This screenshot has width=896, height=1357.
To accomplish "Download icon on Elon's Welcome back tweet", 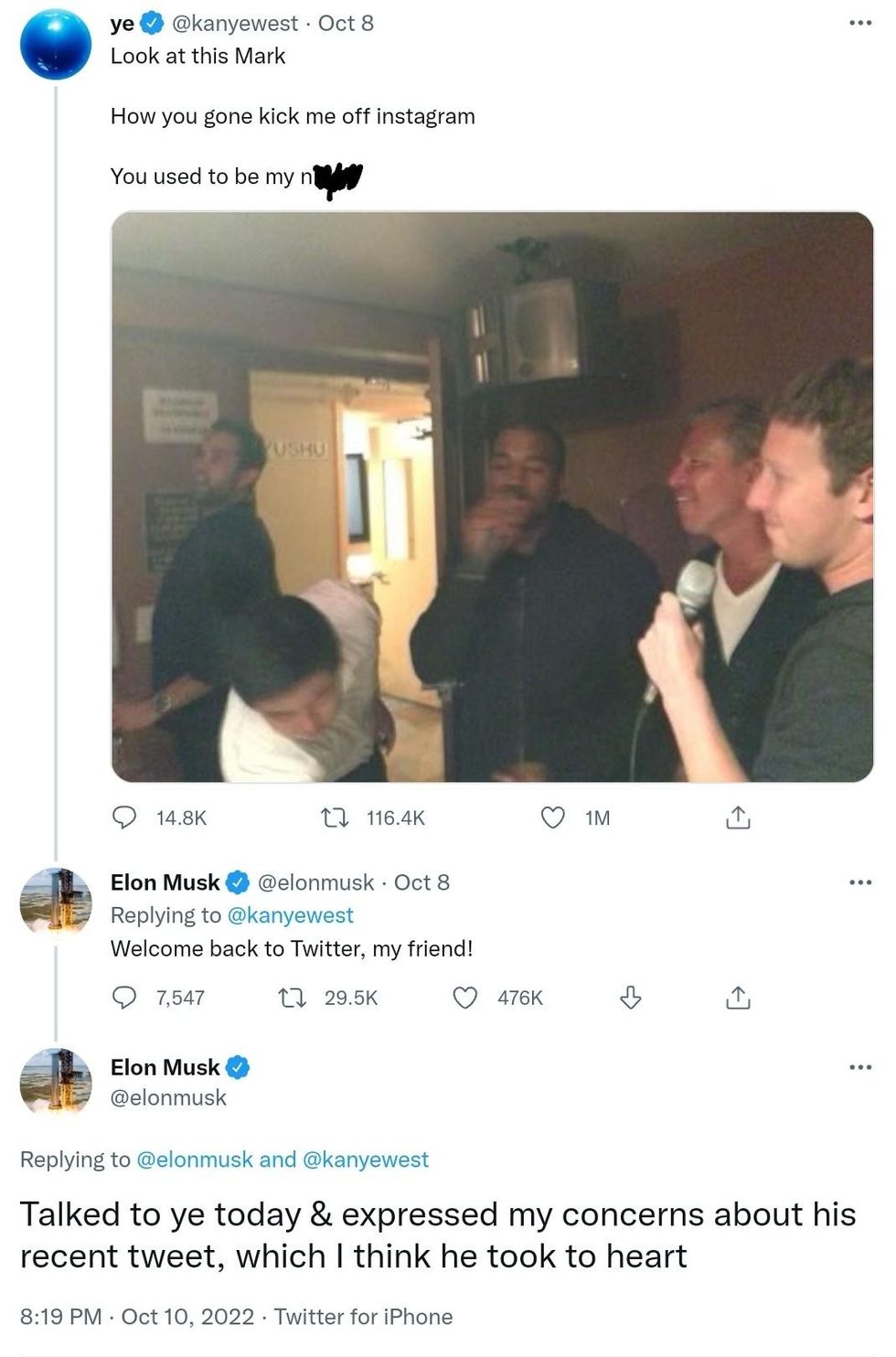I will click(x=631, y=997).
